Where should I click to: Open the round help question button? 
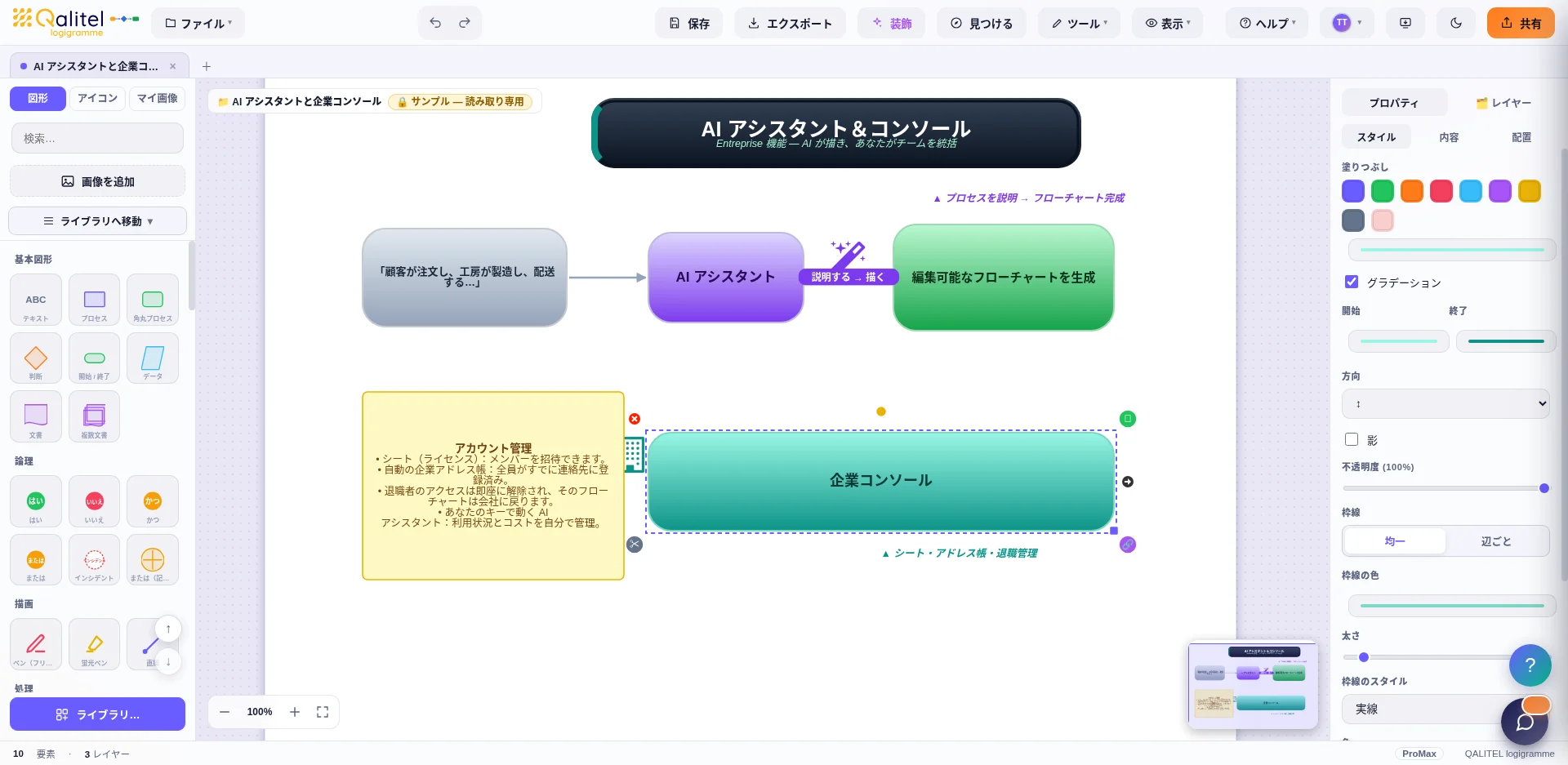(x=1530, y=665)
